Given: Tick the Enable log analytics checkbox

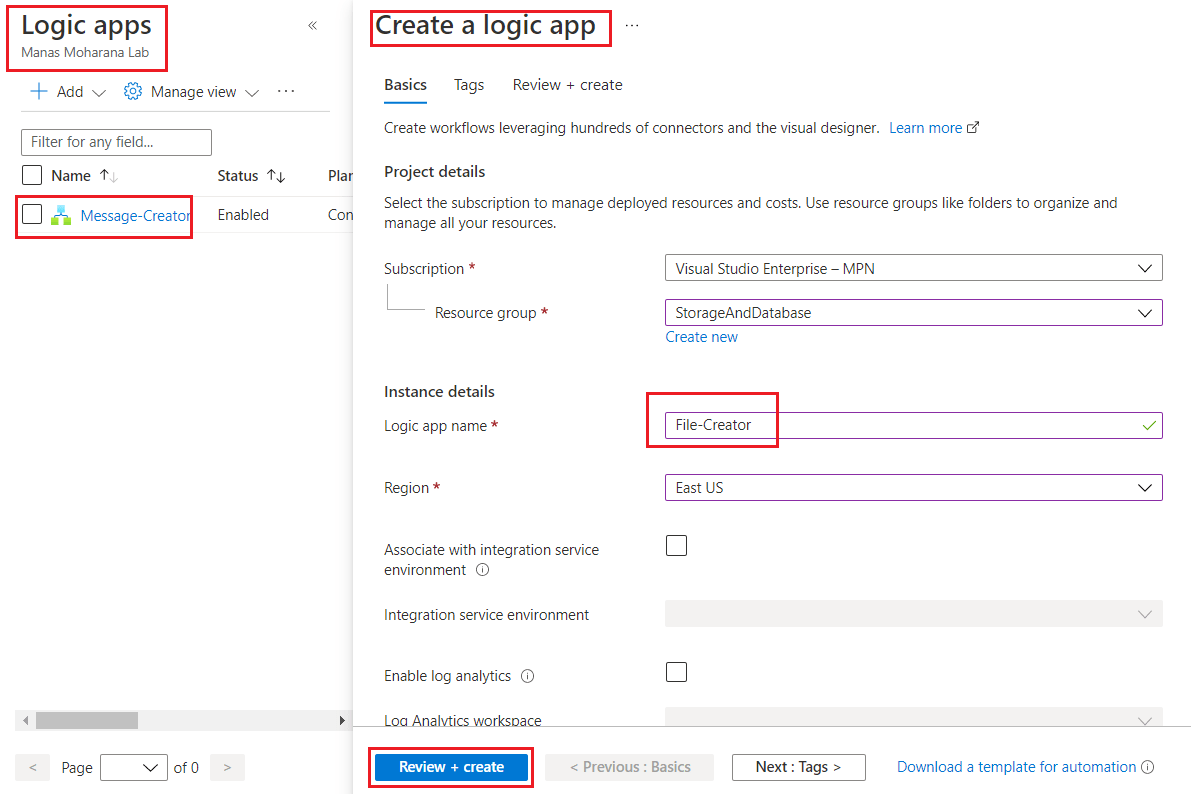Looking at the screenshot, I should coord(676,672).
